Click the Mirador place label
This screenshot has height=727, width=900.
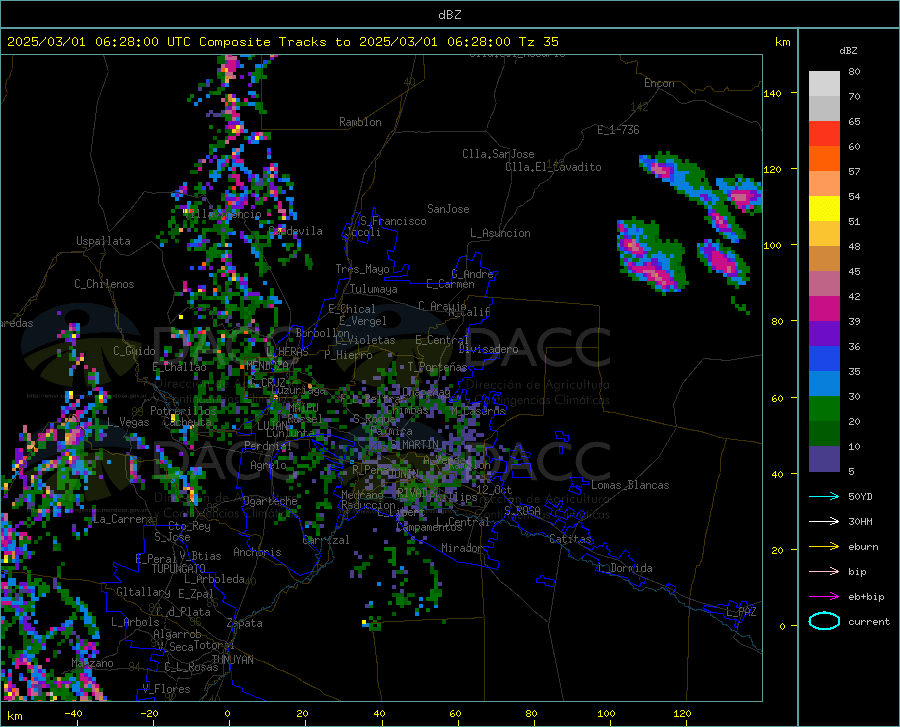(462, 548)
